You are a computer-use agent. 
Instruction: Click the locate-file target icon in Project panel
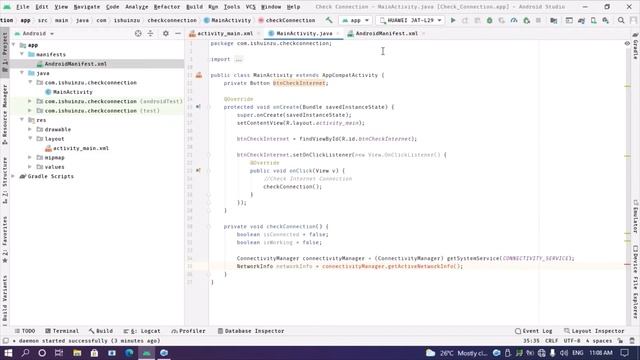click(138, 33)
